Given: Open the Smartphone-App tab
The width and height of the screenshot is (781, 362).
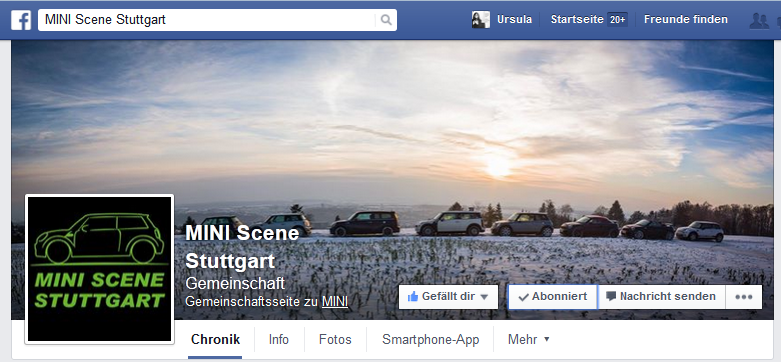Looking at the screenshot, I should 430,340.
